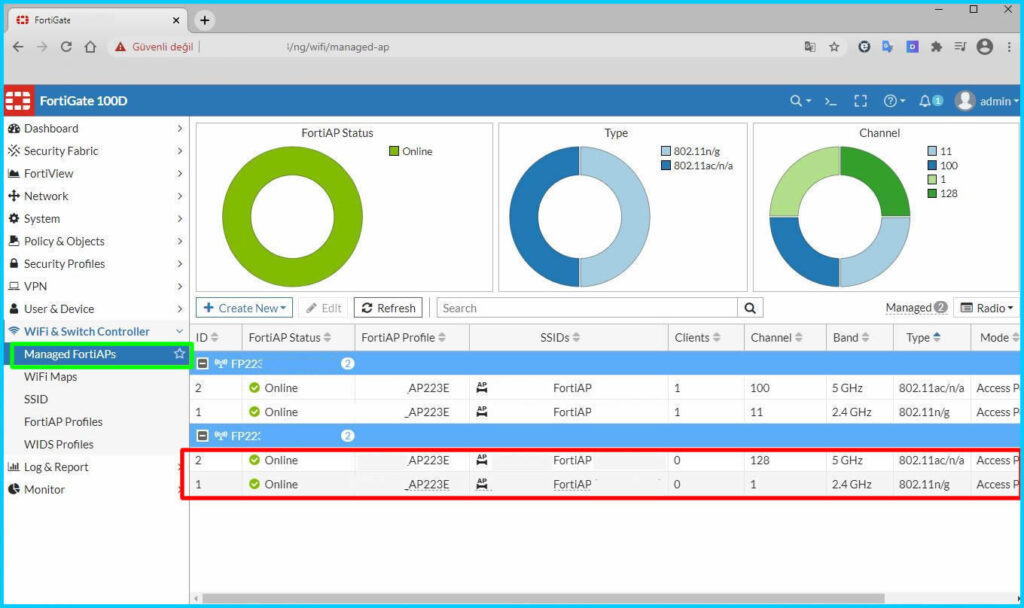The width and height of the screenshot is (1024, 608).
Task: Open a new browser tab
Action: (x=204, y=20)
